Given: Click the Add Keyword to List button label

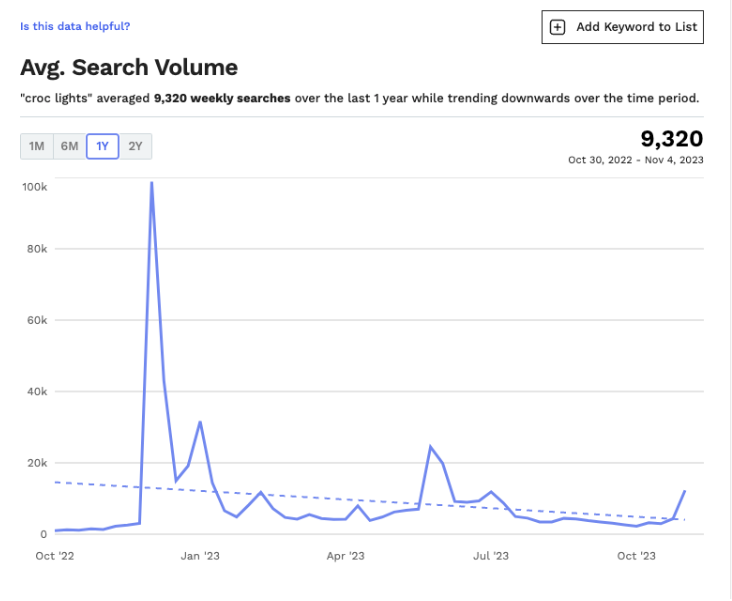Looking at the screenshot, I should (x=636, y=27).
